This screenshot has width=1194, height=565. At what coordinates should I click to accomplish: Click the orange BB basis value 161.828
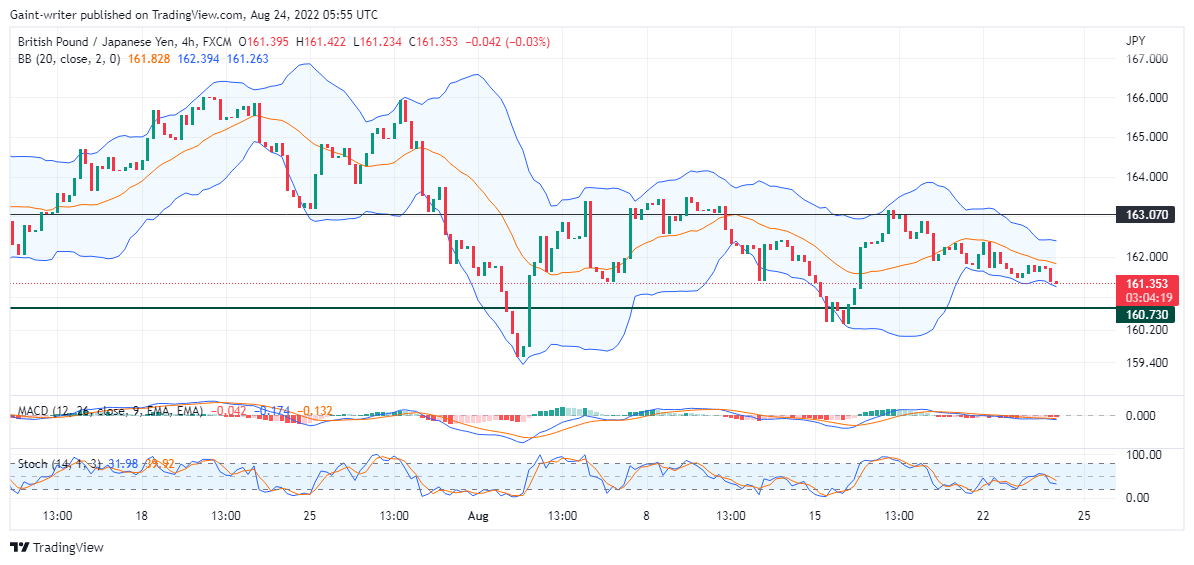point(147,58)
